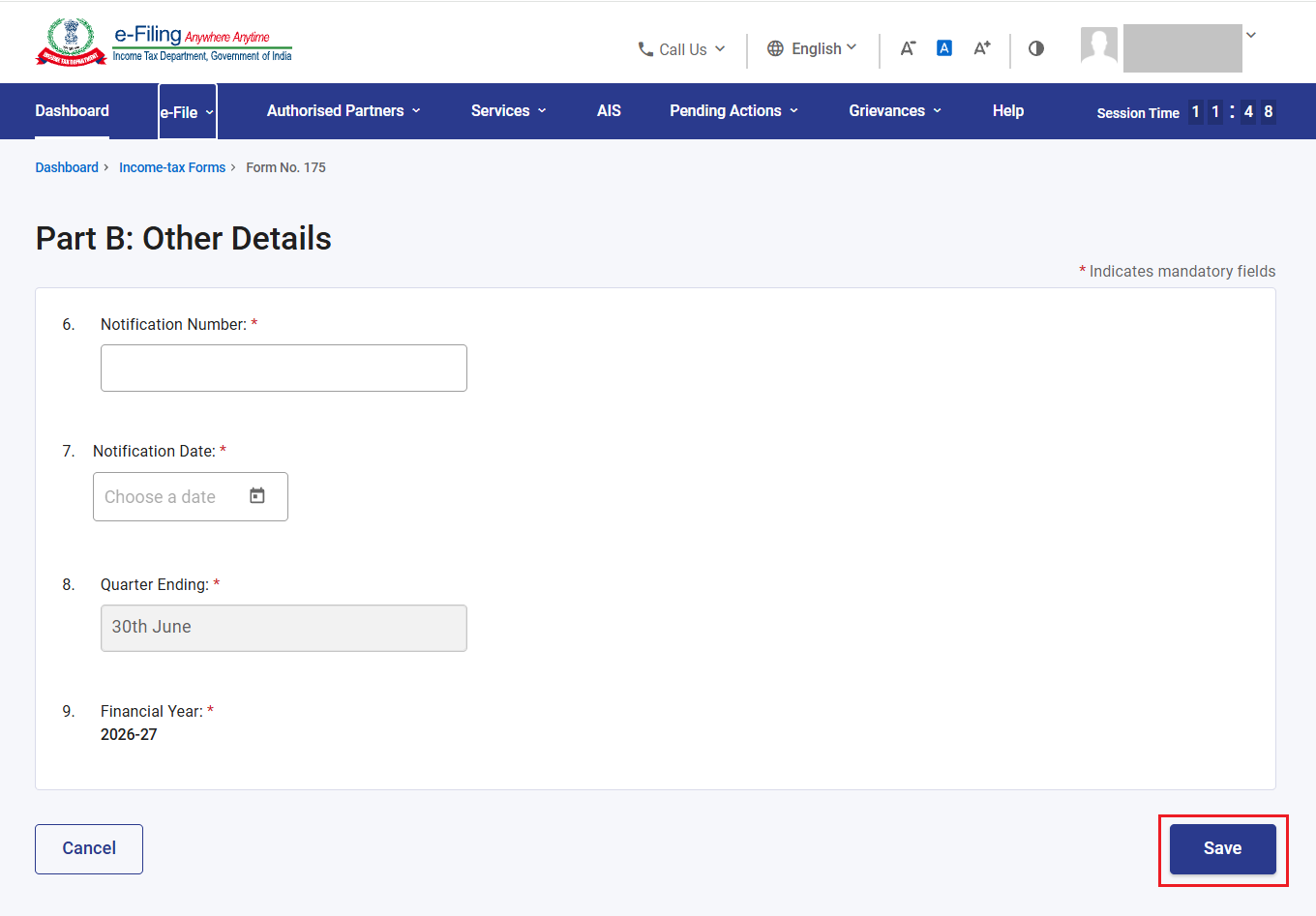Click the Indicates mandatory fields note
The width and height of the screenshot is (1316, 916).
click(1178, 271)
